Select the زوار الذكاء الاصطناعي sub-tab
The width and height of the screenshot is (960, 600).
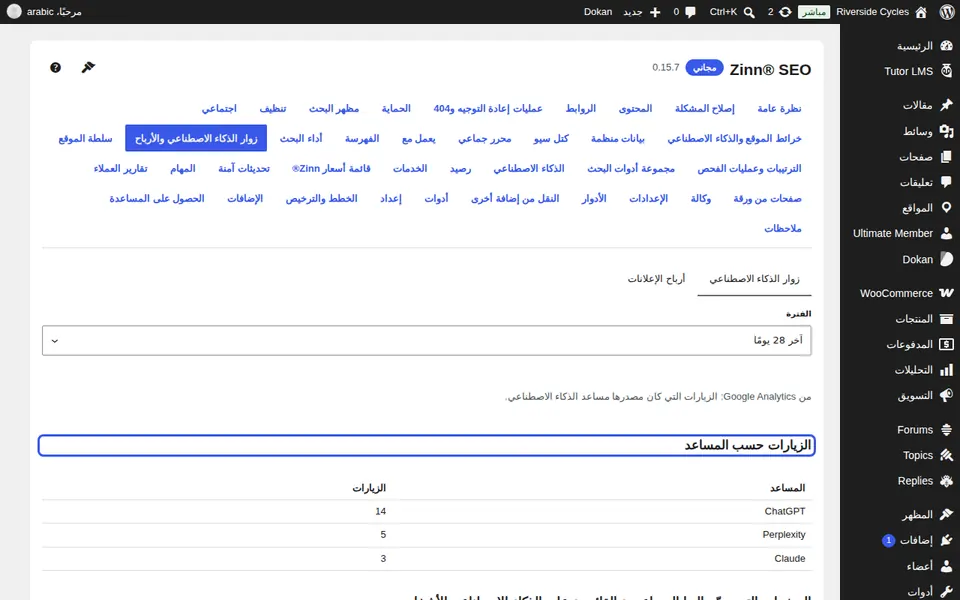click(x=754, y=279)
